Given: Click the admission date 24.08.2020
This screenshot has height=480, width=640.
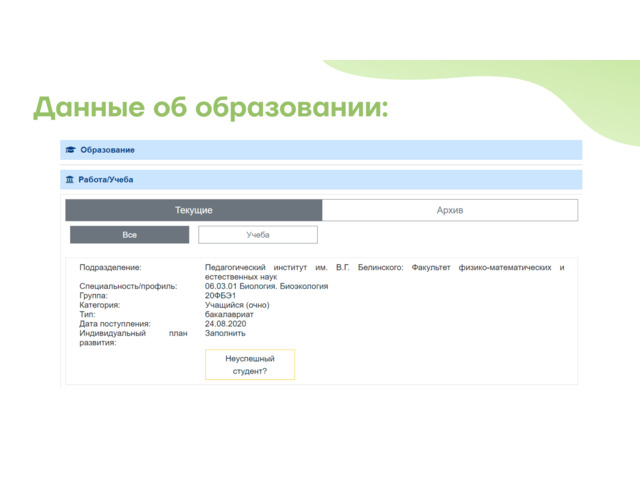Looking at the screenshot, I should coord(225,324).
